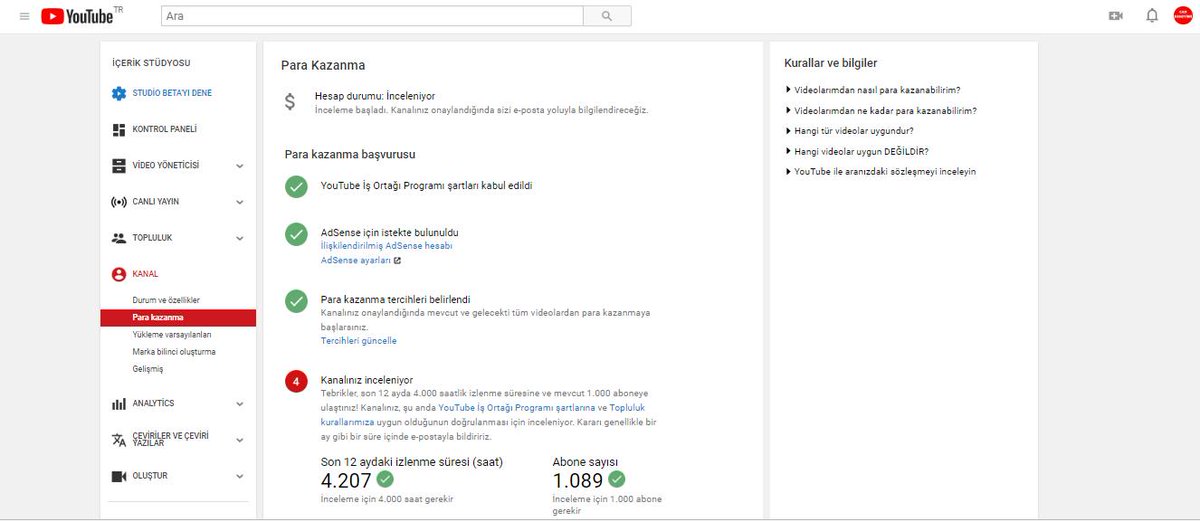
Task: Expand 'Videolarımdan ne kadar para kazanabilirim?'
Action: 881,110
